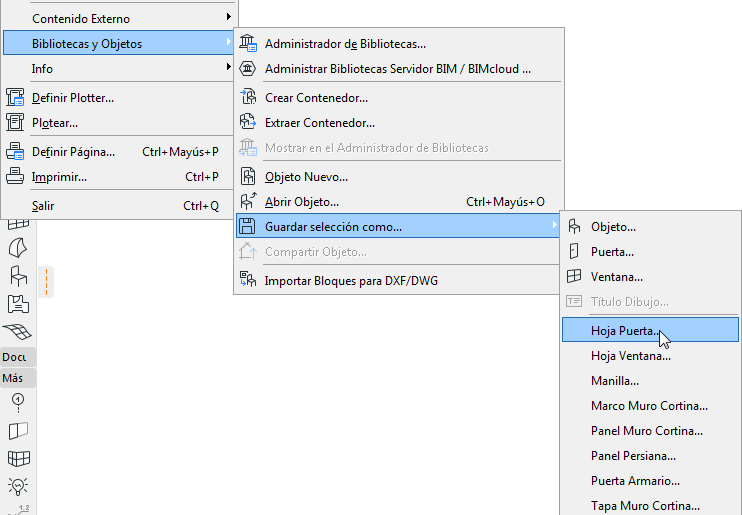Open Administrar Bibliotecas Servidor BIM / BIMcloud

tap(398, 69)
